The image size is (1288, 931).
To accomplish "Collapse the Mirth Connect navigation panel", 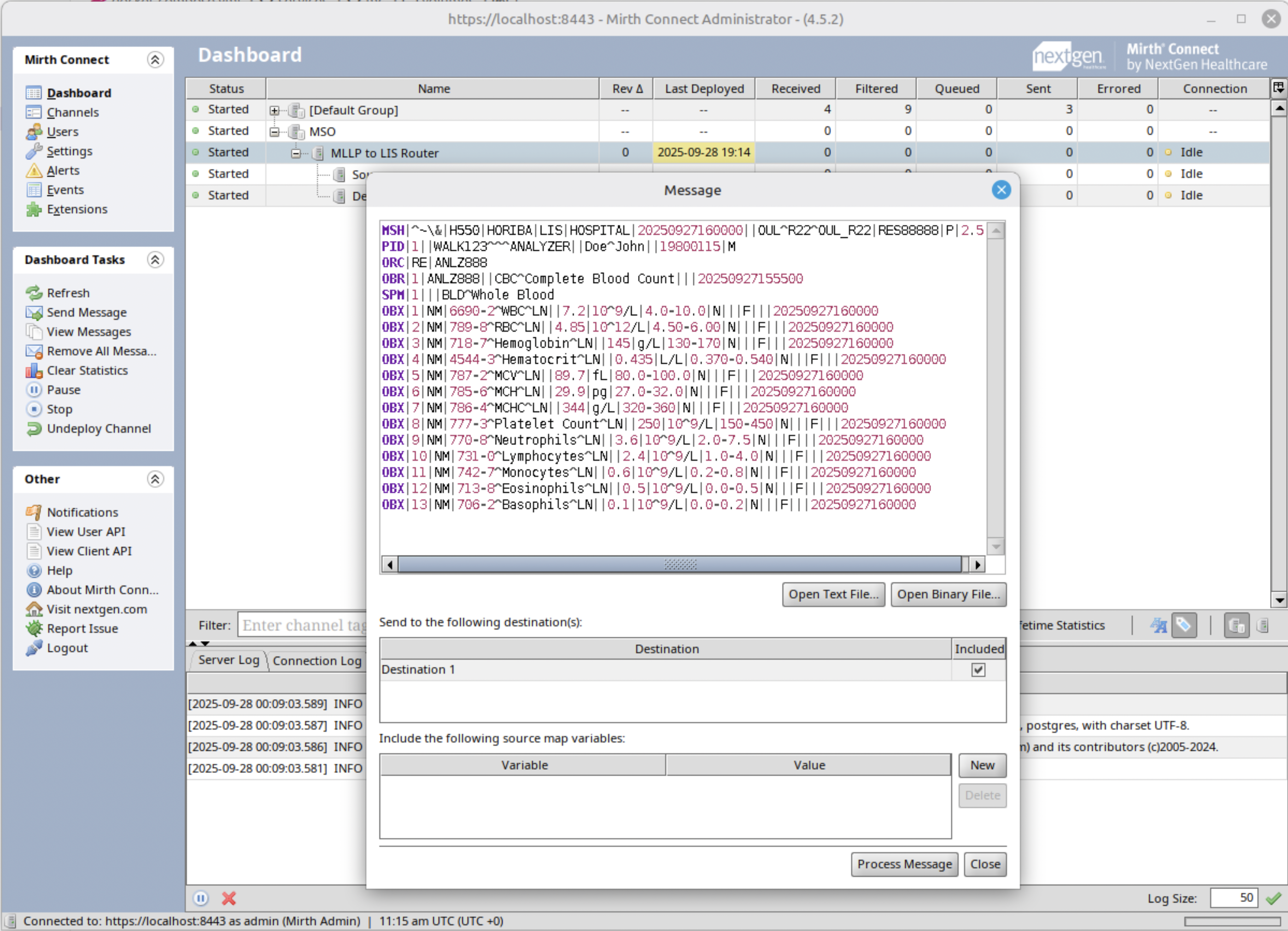I will coord(155,59).
